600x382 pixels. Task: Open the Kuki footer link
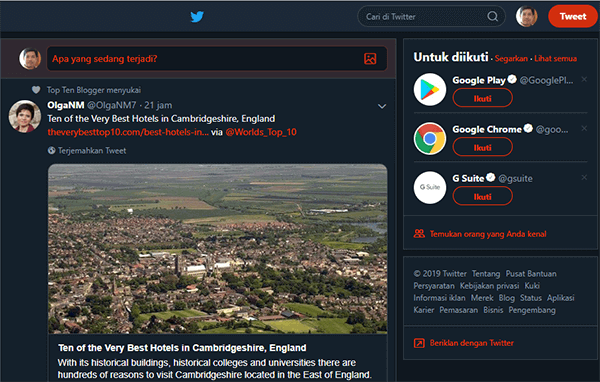532,286
